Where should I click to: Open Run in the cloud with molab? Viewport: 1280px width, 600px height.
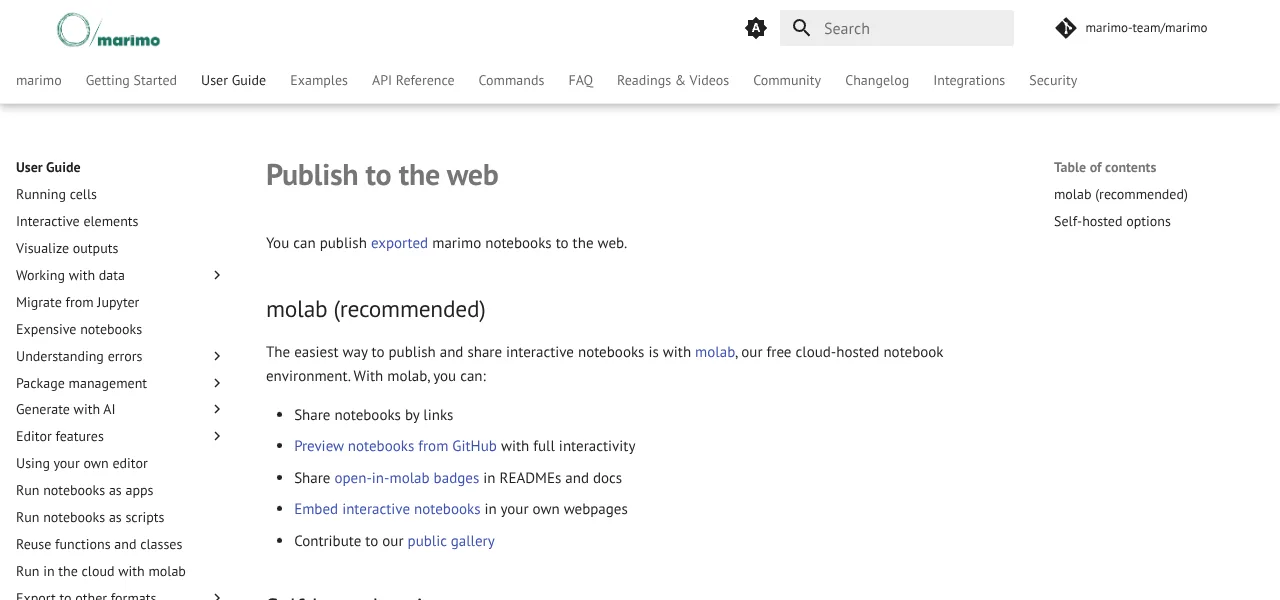click(101, 571)
